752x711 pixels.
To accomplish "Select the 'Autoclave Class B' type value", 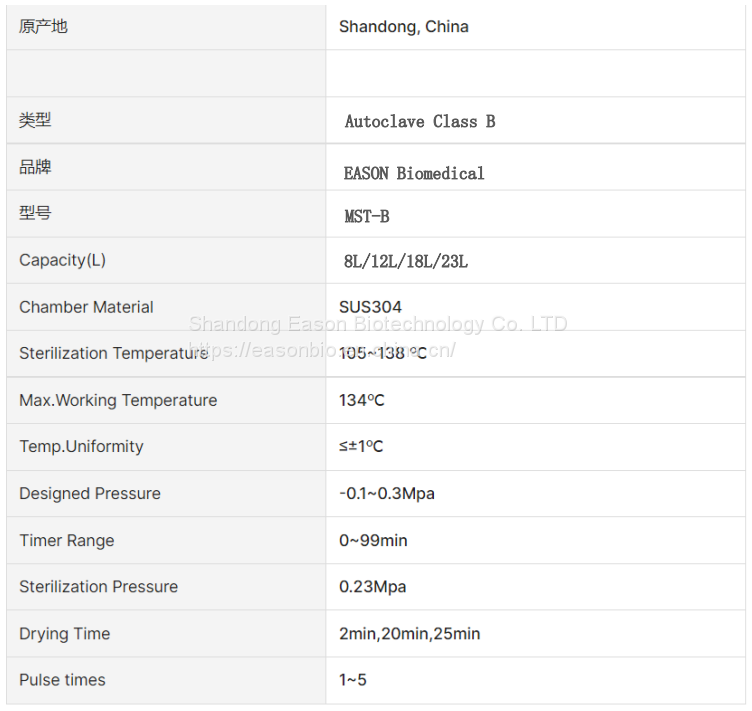I will point(420,121).
